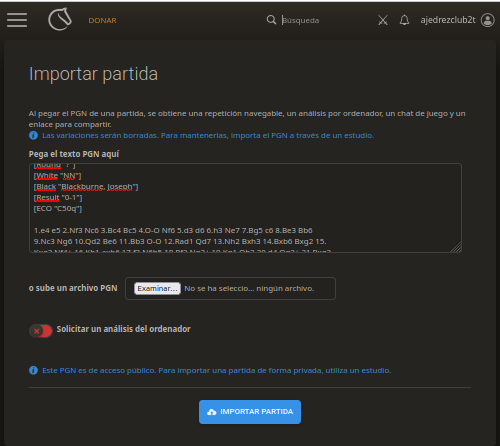Open the hamburger menu
The image size is (500, 446).
click(x=17, y=20)
